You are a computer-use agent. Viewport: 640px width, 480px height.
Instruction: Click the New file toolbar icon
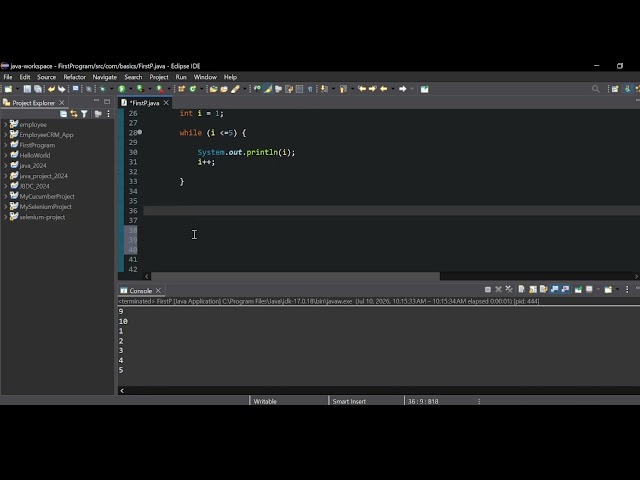(8, 89)
